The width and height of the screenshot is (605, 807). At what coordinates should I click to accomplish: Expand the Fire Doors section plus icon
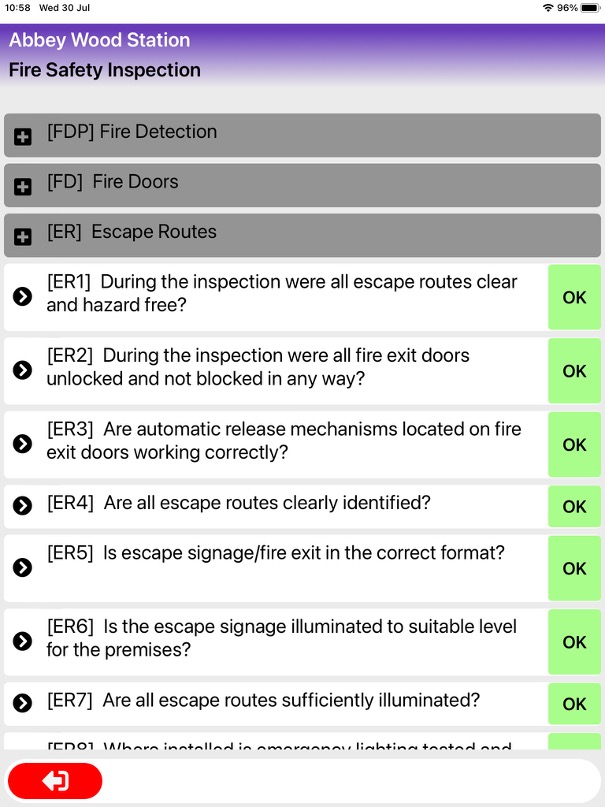(23, 187)
